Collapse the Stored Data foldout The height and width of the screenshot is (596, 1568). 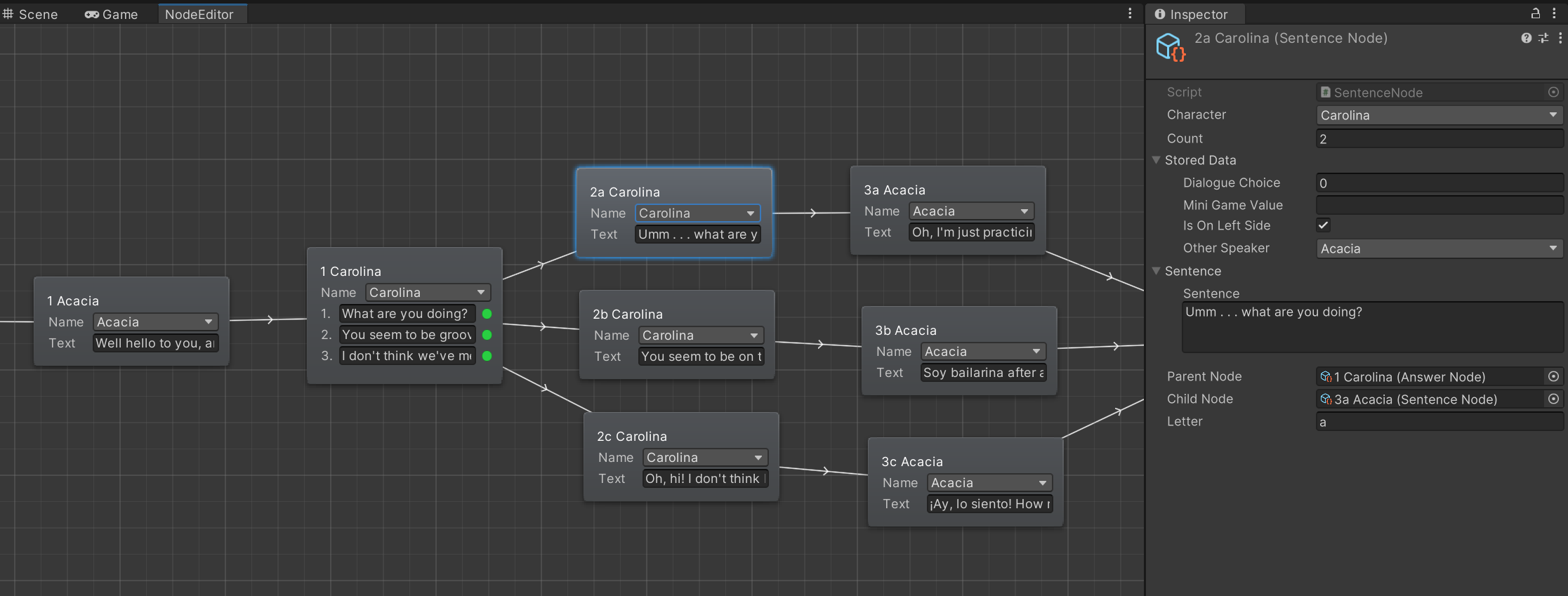pos(1157,160)
